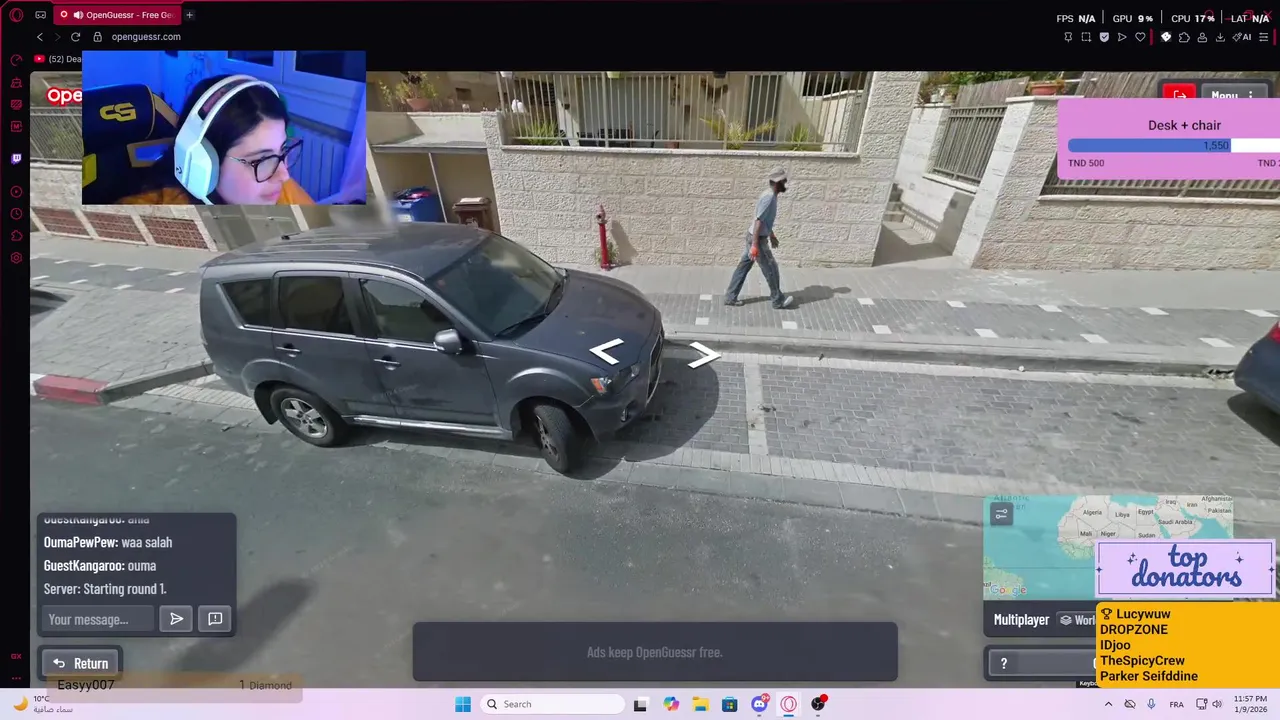Viewport: 1280px width, 720px height.
Task: Click OumaPewPew chat message
Action: (x=108, y=542)
